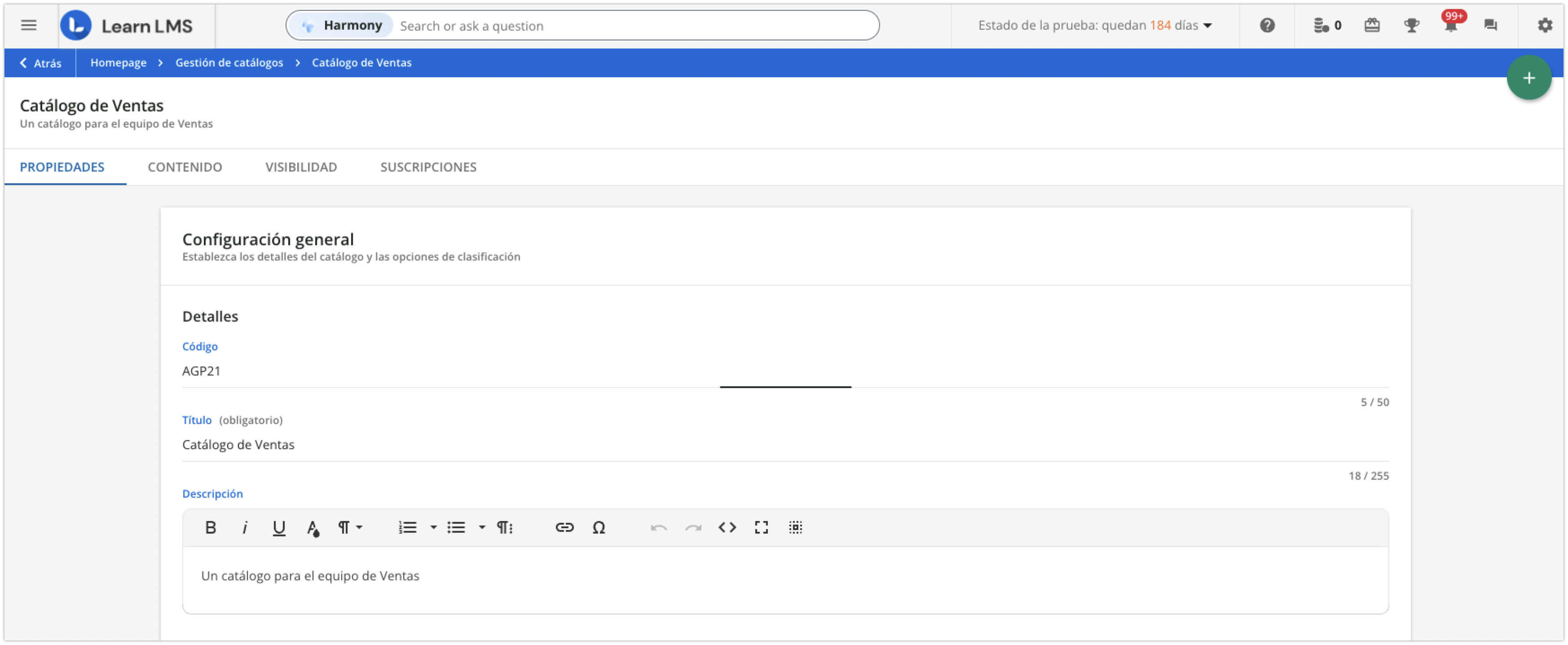
Task: Expand ordered list style dropdown arrow
Action: pos(433,527)
